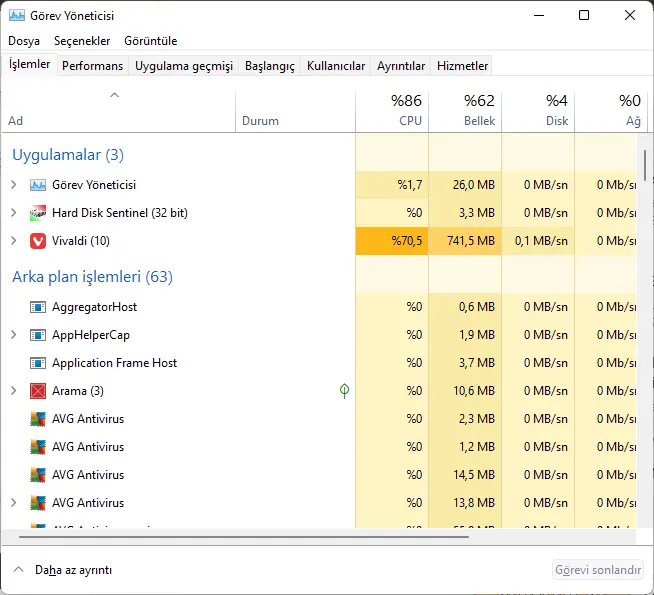
Task: Click the 3,3 MB Hard Disk Sentinel memory cell
Action: tap(465, 213)
